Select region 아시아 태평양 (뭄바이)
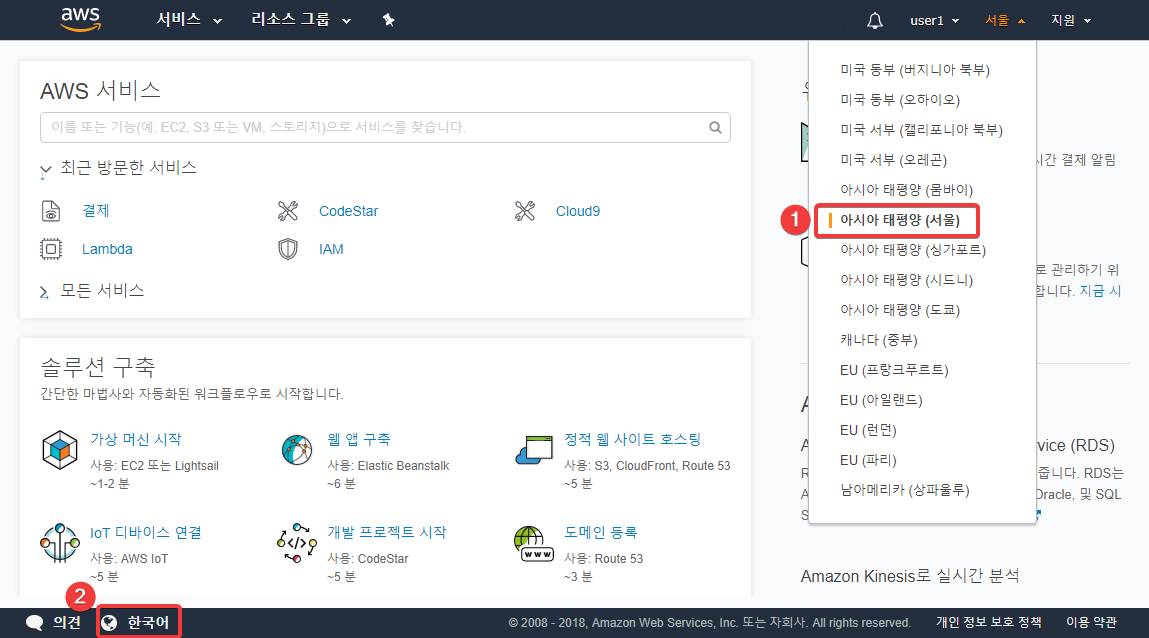The image size is (1149, 638). pos(906,190)
